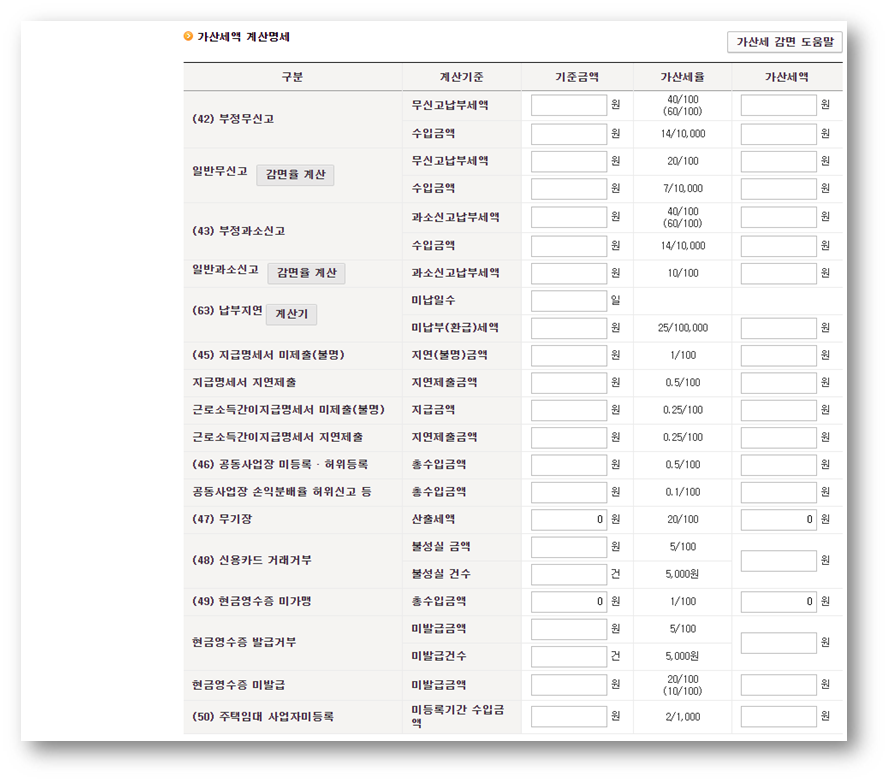Focus 총수입금액 field for 손익분배율 허위신고
Viewport: 889px width, 783px height.
(569, 492)
